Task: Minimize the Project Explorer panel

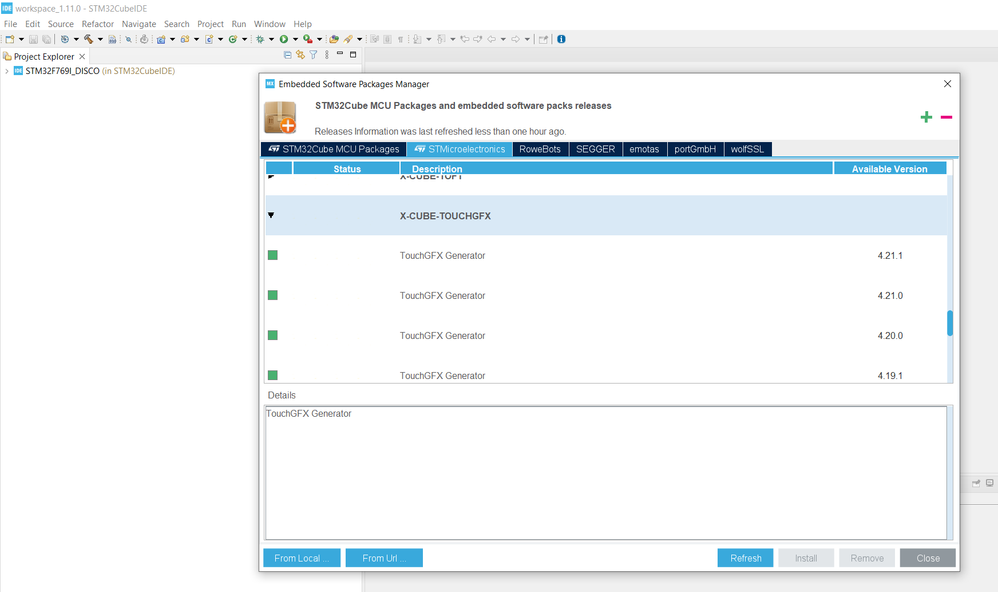Action: (x=340, y=53)
